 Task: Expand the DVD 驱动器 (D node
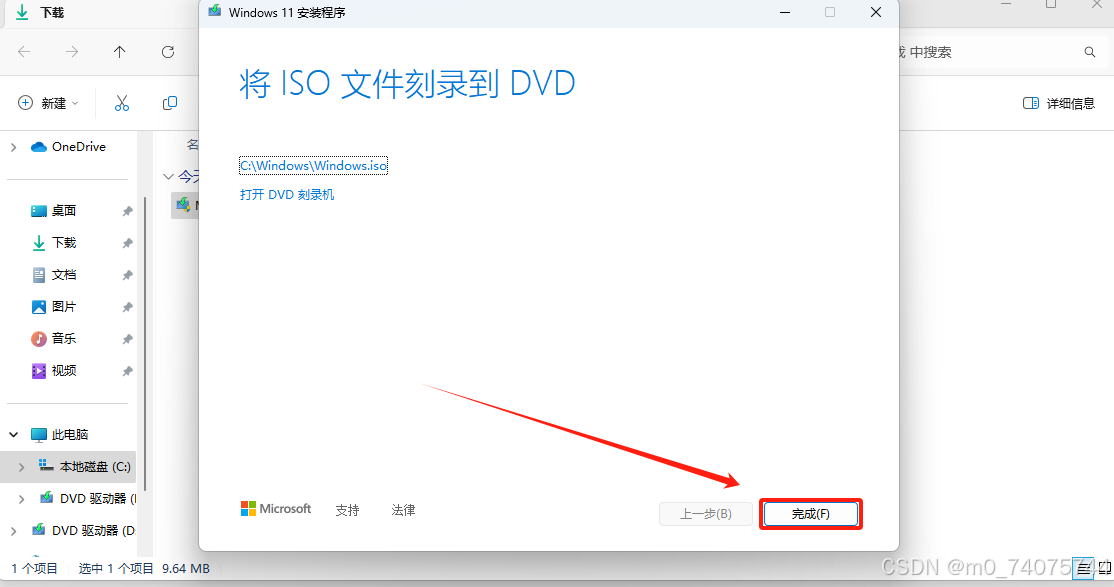click(13, 531)
